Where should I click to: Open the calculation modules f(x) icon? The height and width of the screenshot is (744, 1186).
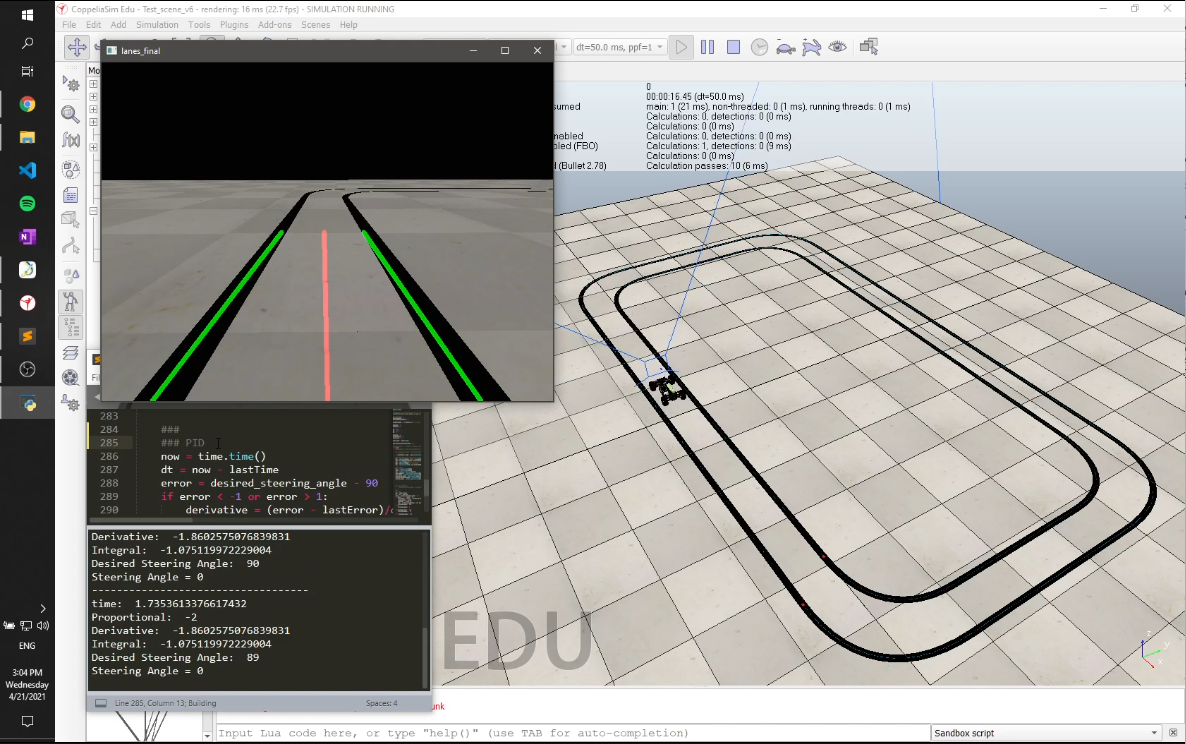[x=71, y=140]
